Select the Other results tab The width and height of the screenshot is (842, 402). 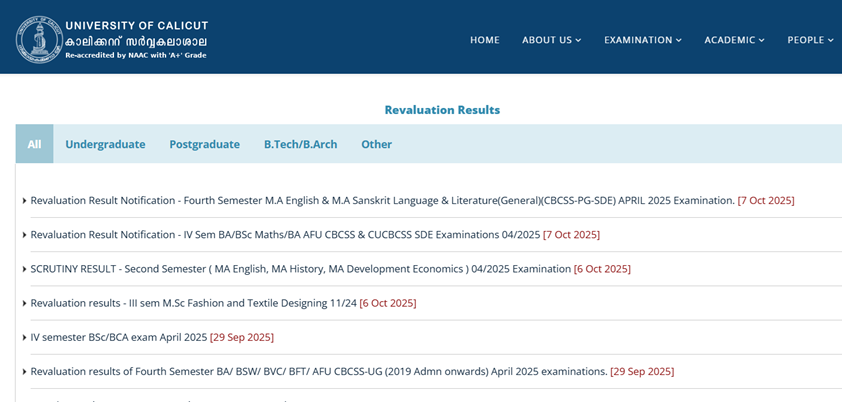[376, 144]
